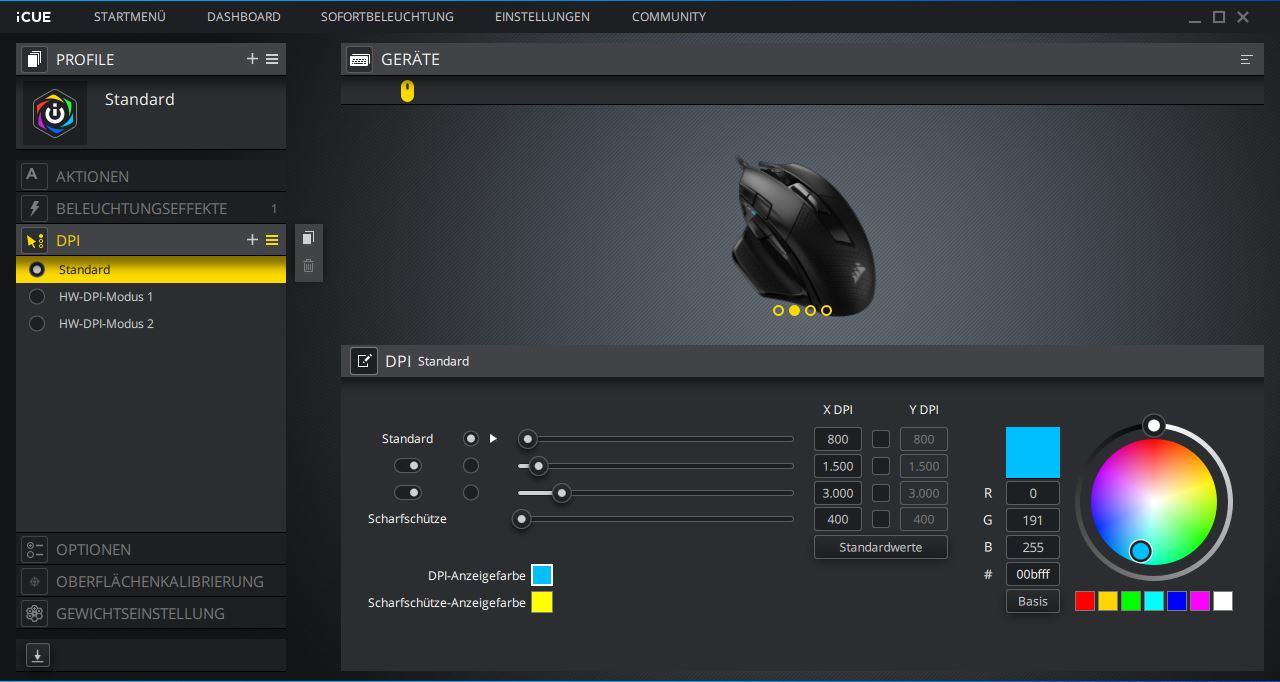This screenshot has width=1280, height=682.
Task: Open the Aktionen section icon
Action: coord(33,175)
